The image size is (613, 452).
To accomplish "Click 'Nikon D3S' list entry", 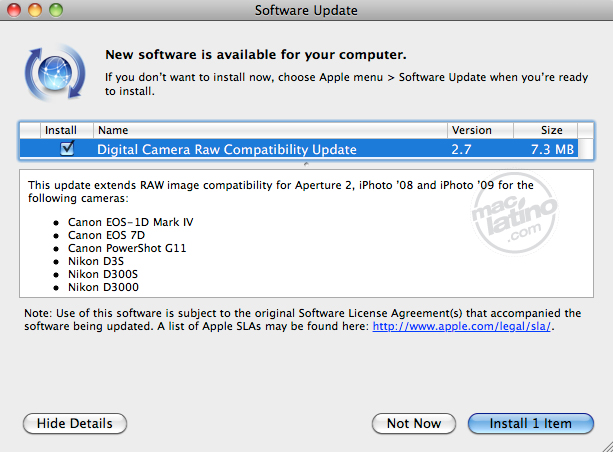I will pyautogui.click(x=96, y=261).
